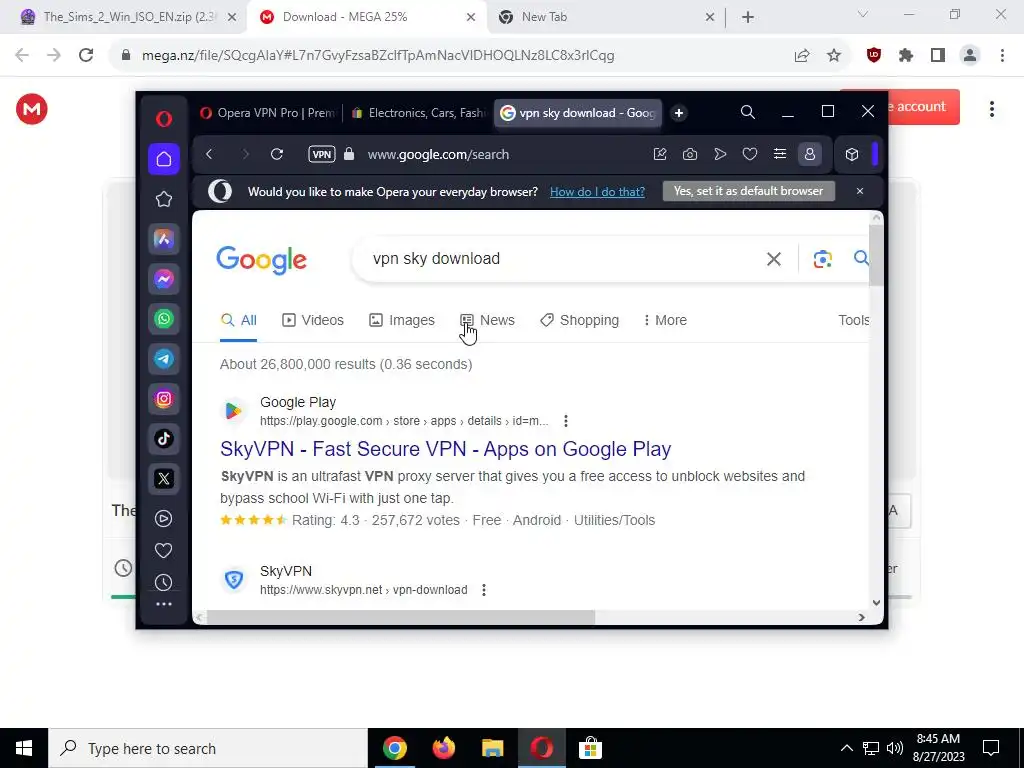Image resolution: width=1024 pixels, height=768 pixels.
Task: Open WhatsApp in Opera sidebar
Action: pos(163,319)
